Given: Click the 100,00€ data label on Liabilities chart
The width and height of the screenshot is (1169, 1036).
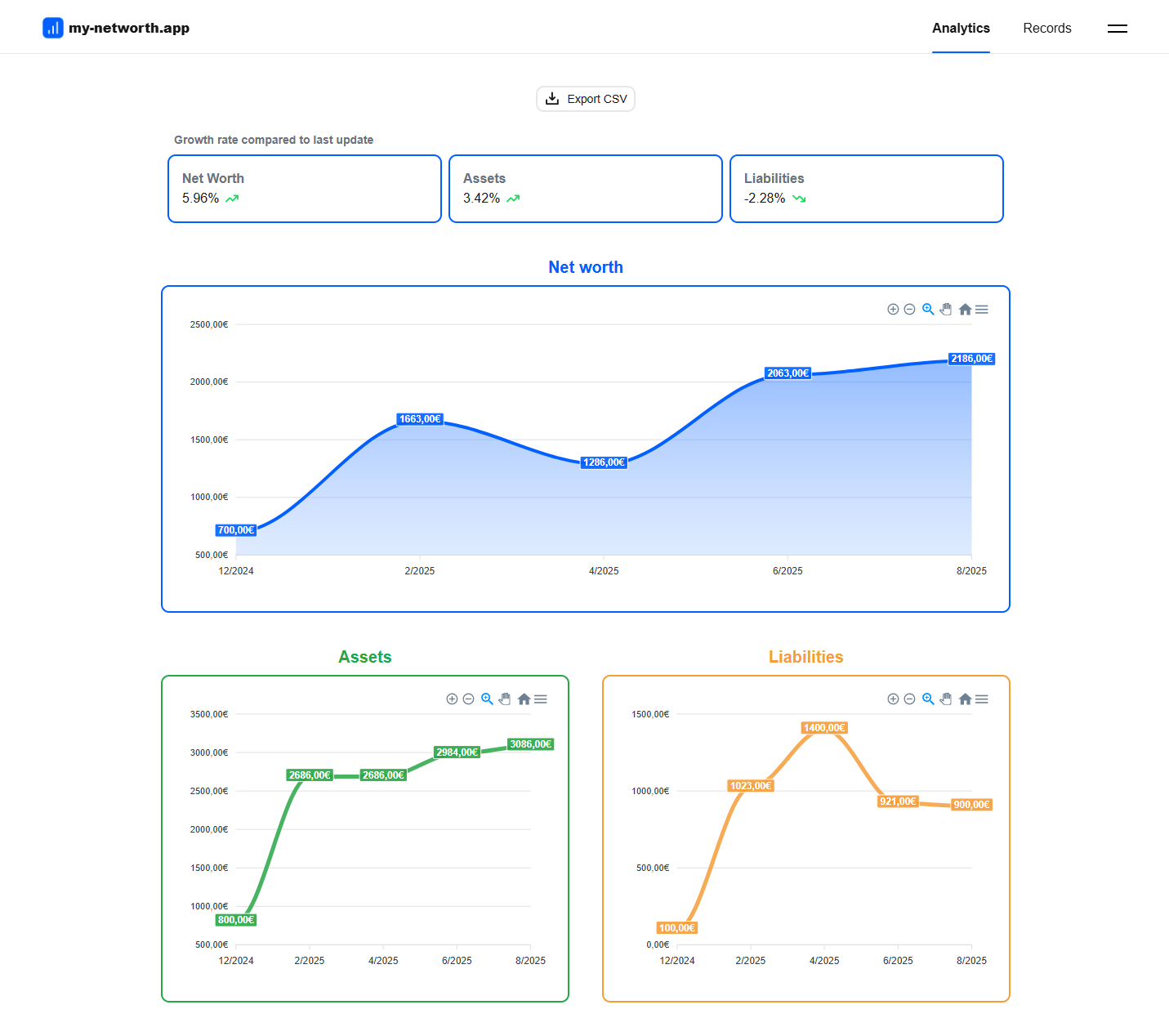Looking at the screenshot, I should (677, 928).
